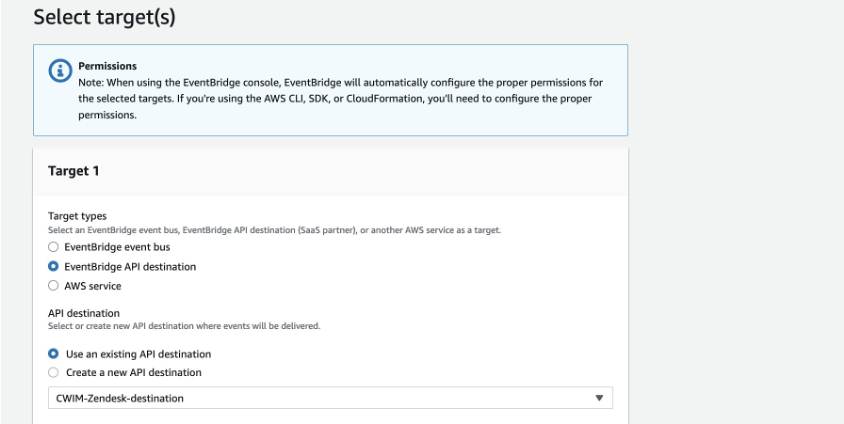Select AWS service as target type
The width and height of the screenshot is (844, 424).
[53, 286]
